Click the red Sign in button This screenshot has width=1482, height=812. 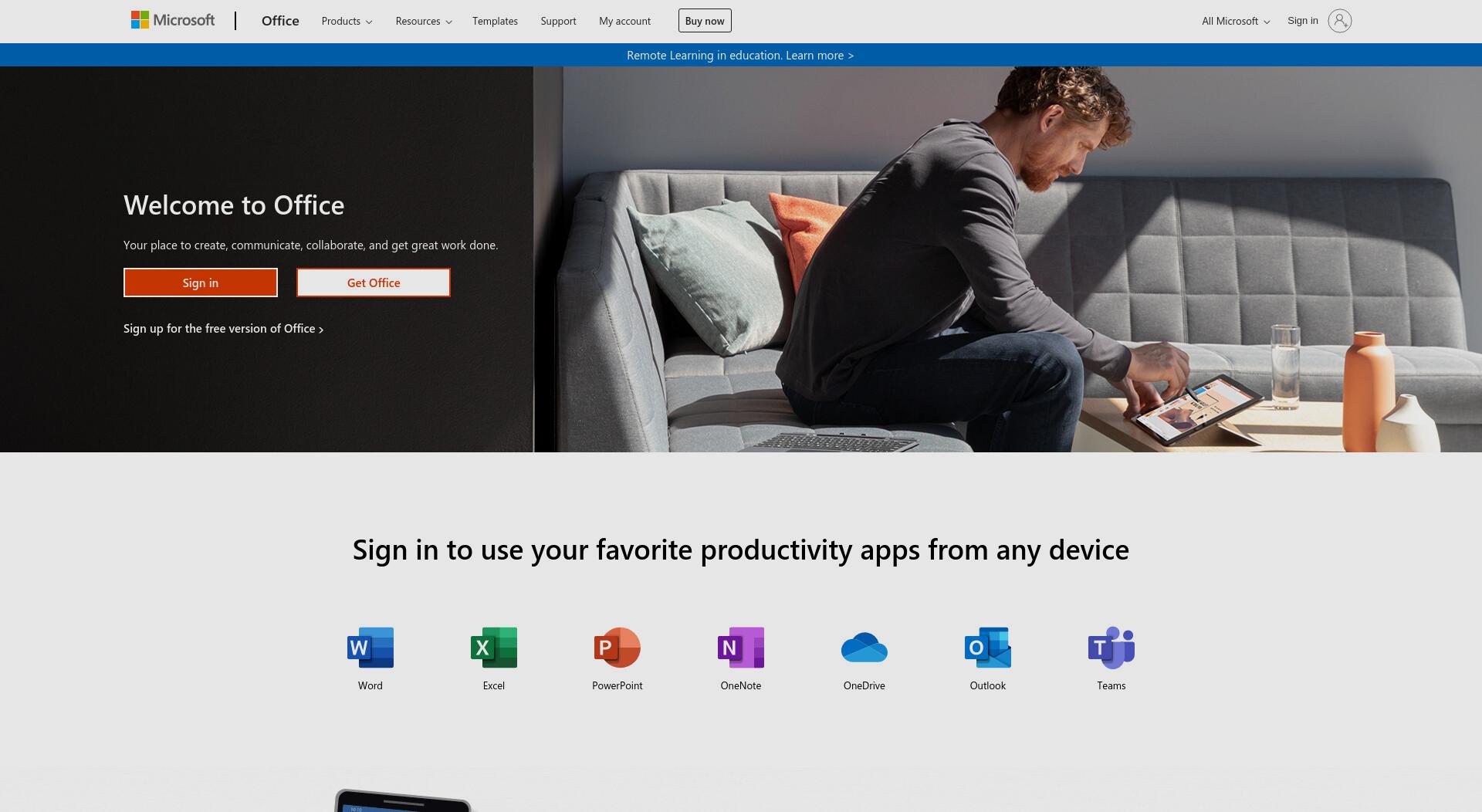[x=201, y=283]
